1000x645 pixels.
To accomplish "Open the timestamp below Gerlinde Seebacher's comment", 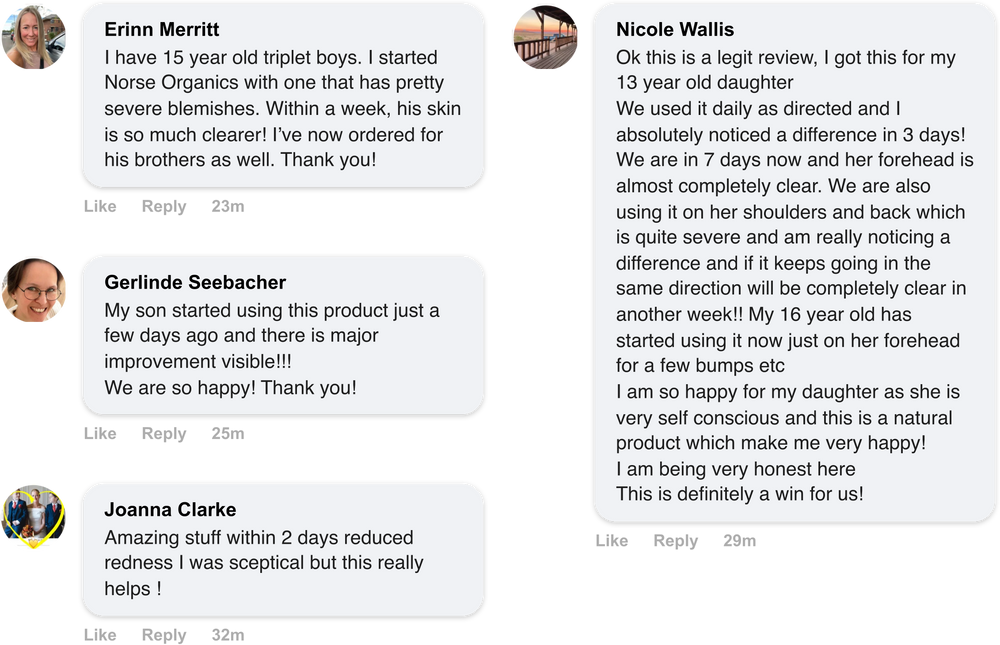I will pyautogui.click(x=228, y=434).
